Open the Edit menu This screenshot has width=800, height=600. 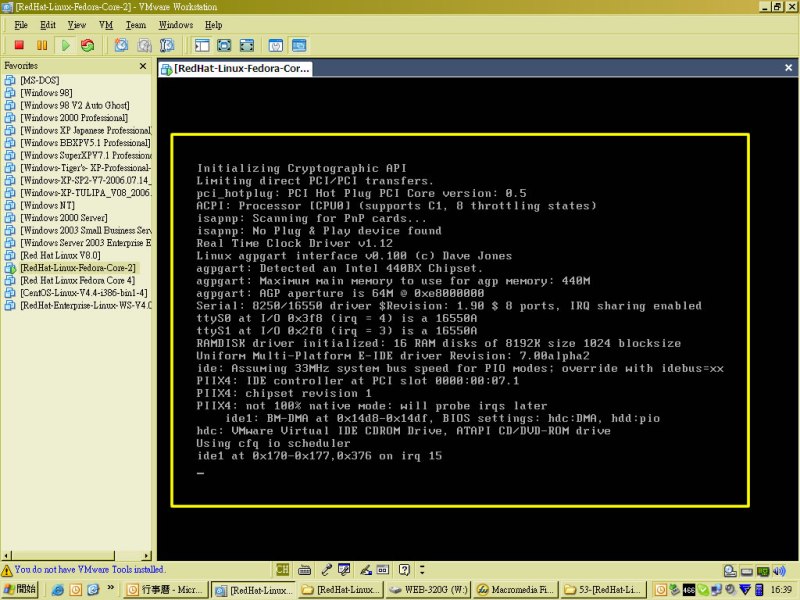tap(48, 25)
